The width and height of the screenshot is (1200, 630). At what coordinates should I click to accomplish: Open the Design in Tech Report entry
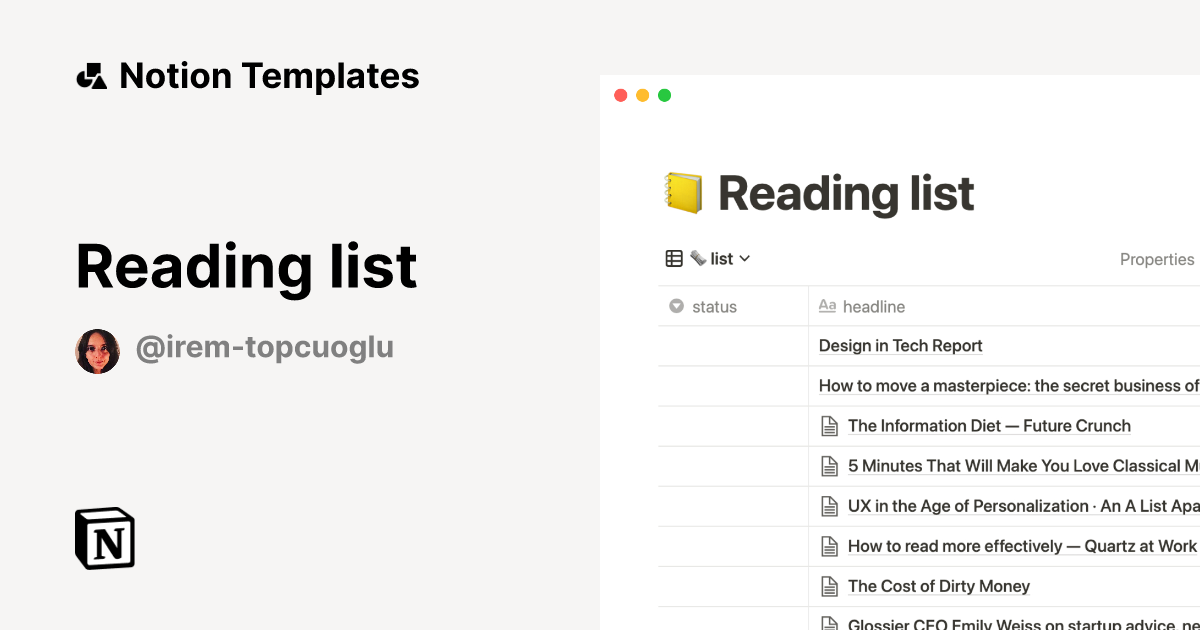click(900, 346)
